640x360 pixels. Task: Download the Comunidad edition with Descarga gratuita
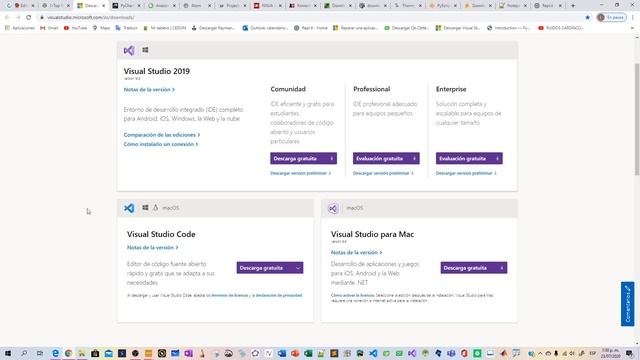303,158
